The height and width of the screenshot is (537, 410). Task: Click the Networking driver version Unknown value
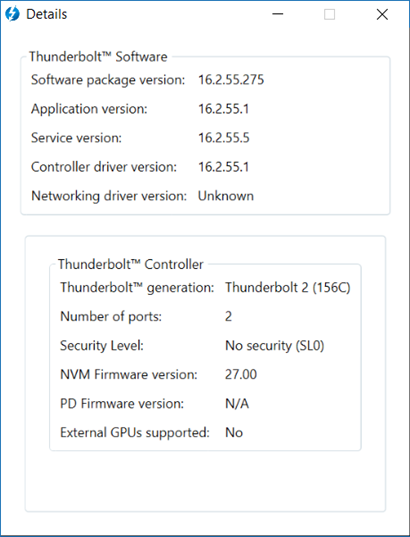tap(226, 196)
